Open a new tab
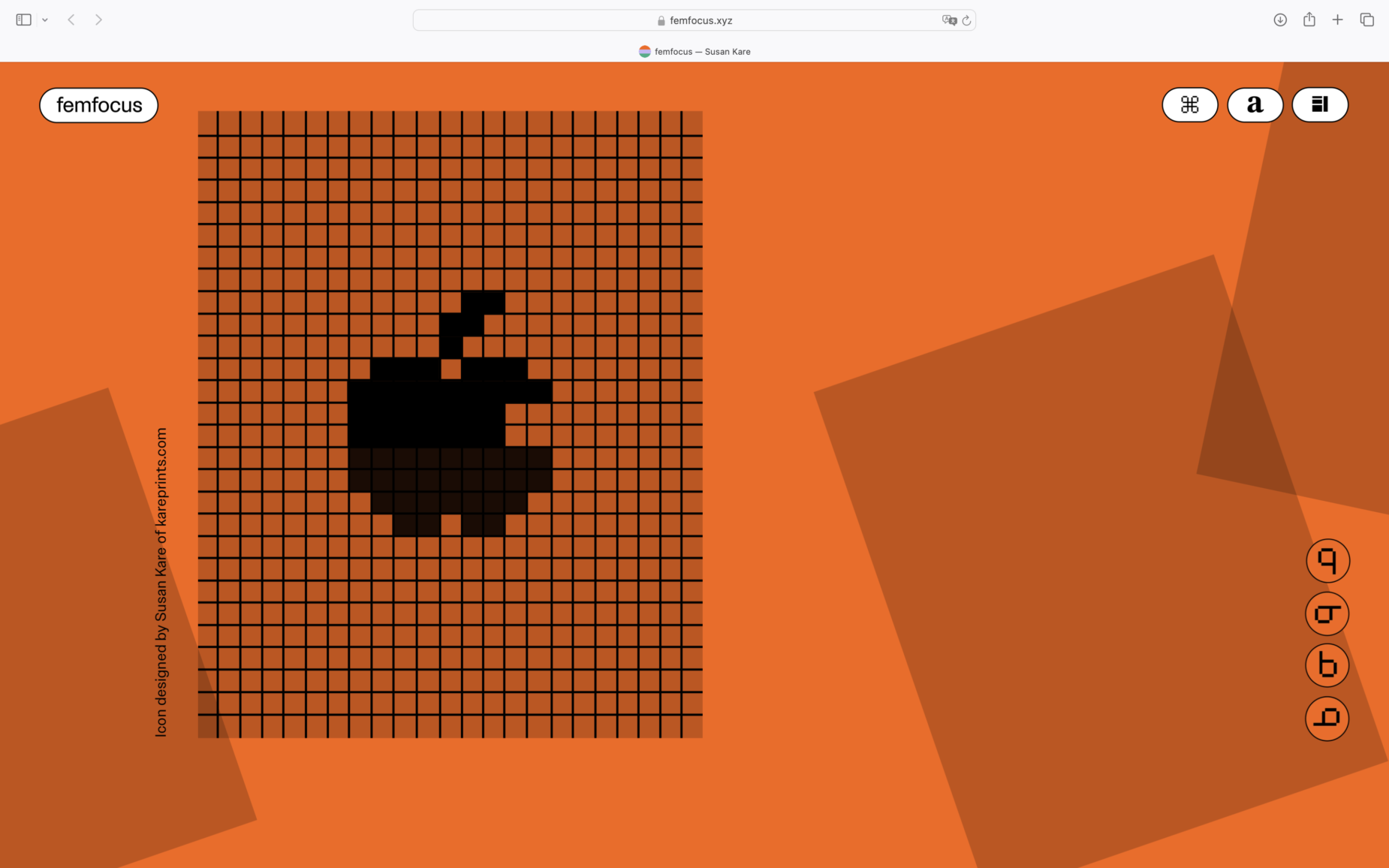1389x868 pixels. [1337, 20]
